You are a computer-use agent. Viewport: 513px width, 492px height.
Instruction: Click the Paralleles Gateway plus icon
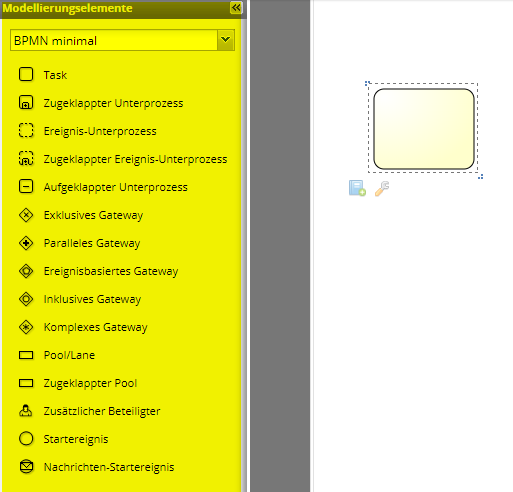[x=26, y=243]
